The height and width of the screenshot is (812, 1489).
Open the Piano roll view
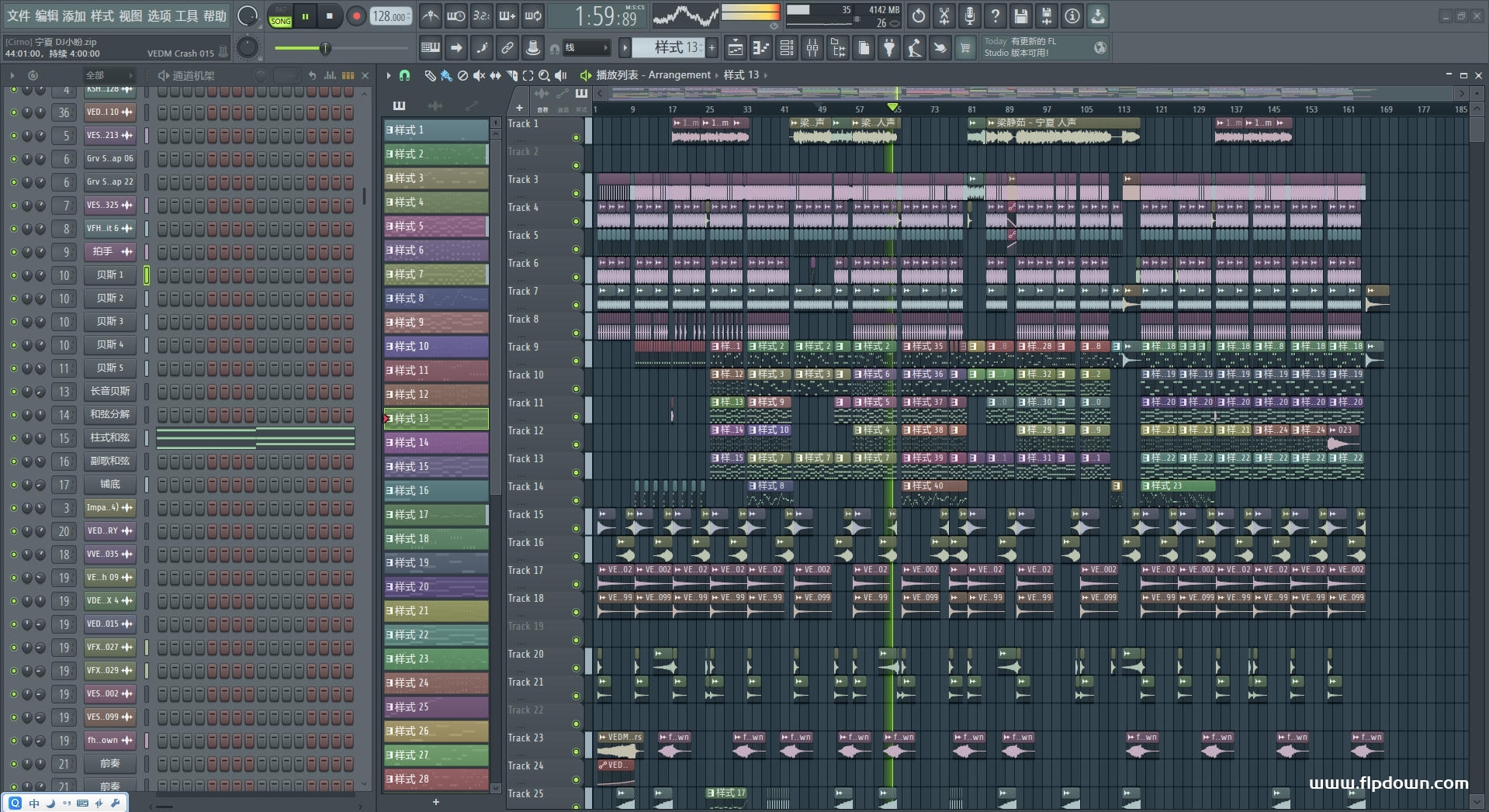click(760, 48)
